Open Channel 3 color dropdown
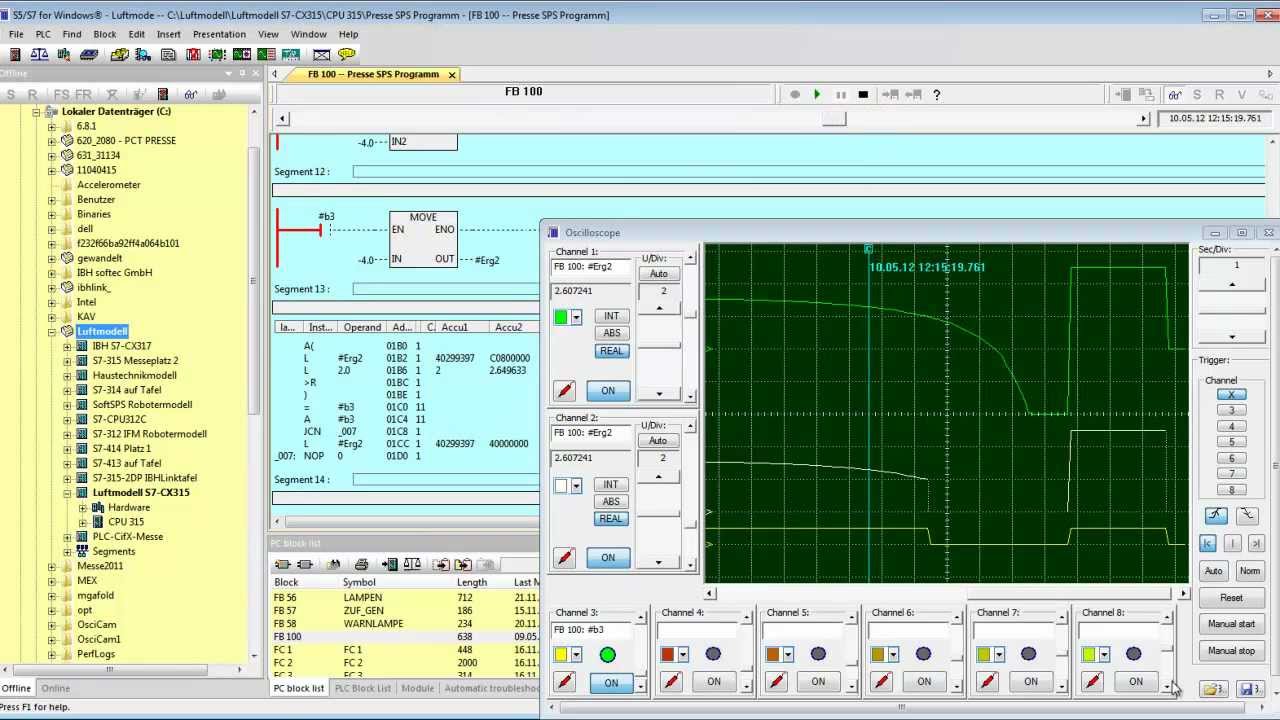This screenshot has height=720, width=1280. (576, 655)
